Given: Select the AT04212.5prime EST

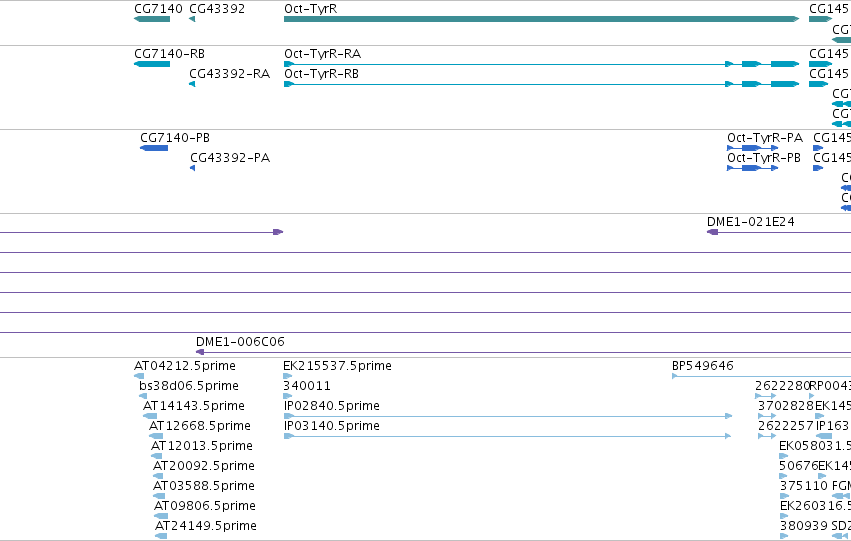Looking at the screenshot, I should coord(139,376).
